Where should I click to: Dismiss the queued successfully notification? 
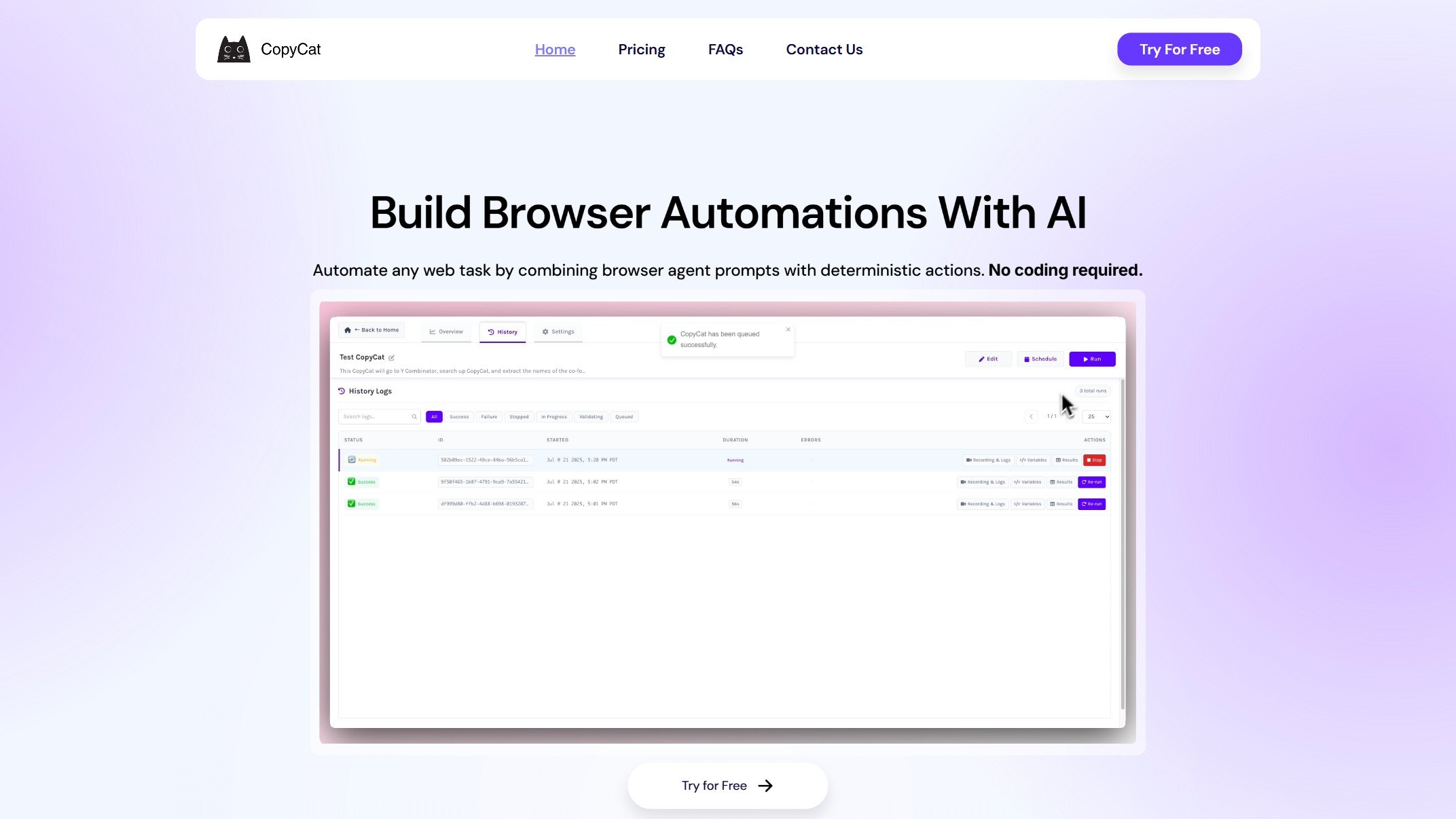coord(788,329)
